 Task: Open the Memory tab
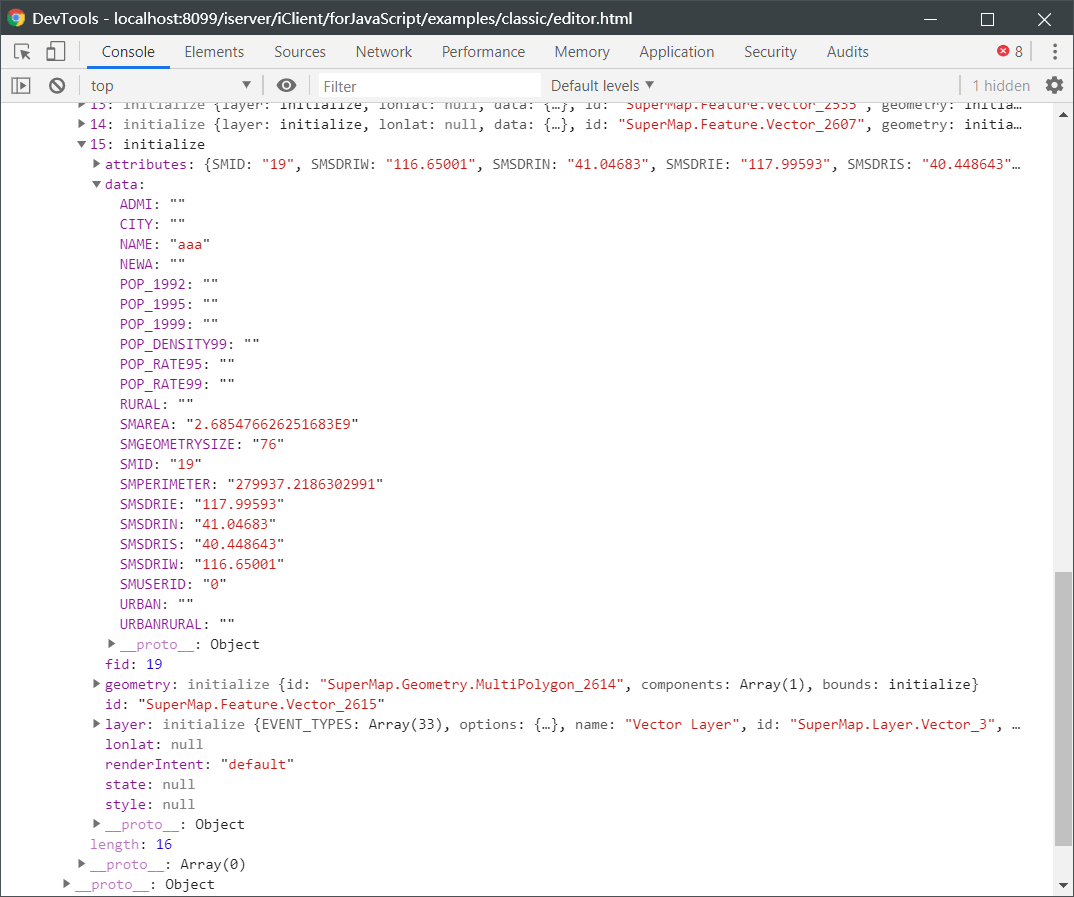coord(582,52)
